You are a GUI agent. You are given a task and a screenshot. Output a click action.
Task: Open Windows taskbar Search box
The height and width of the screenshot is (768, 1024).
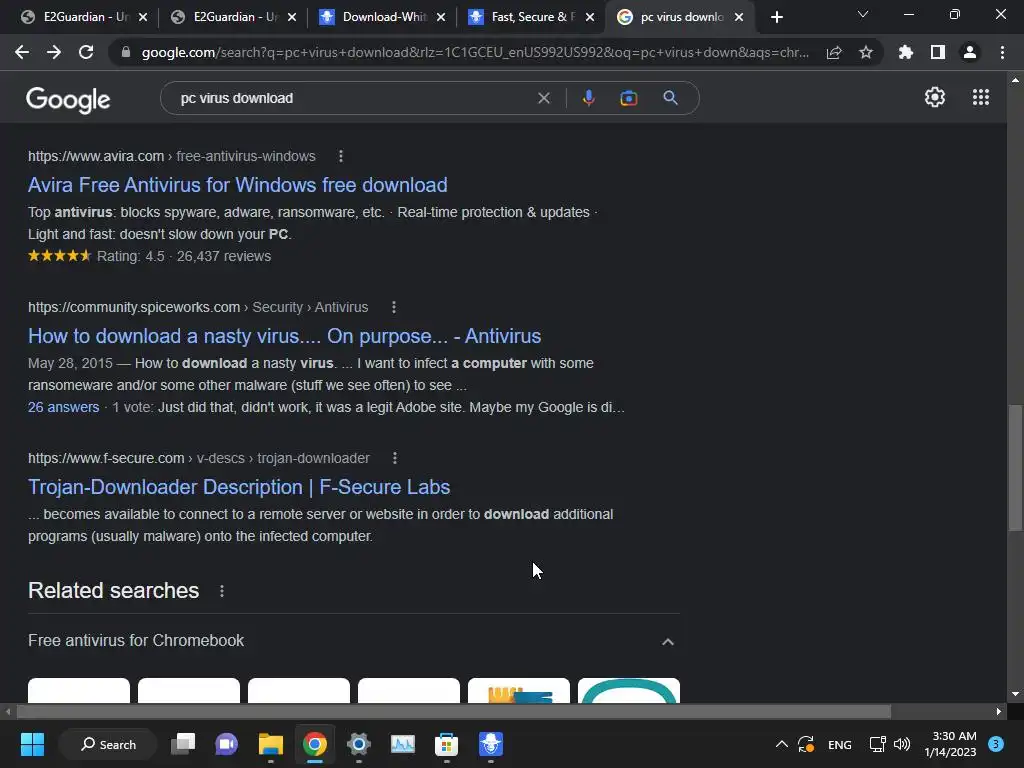pyautogui.click(x=108, y=744)
